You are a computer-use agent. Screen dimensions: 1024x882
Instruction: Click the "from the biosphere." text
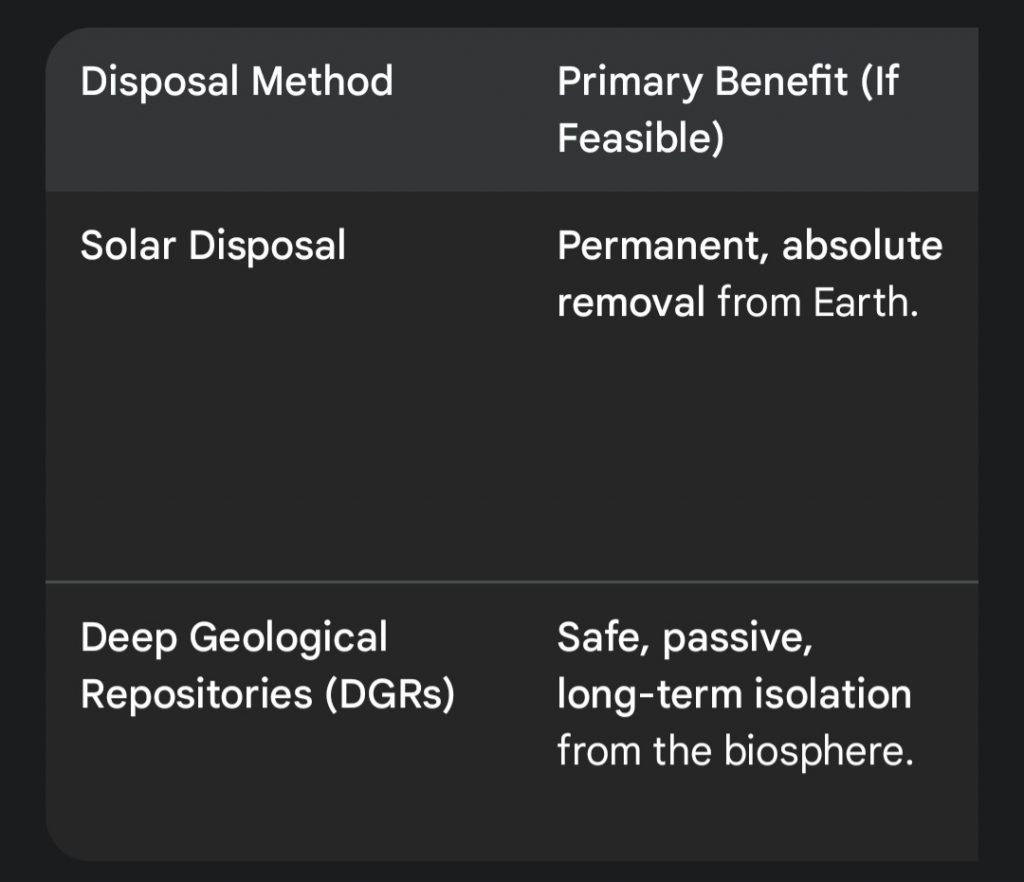[x=735, y=751]
